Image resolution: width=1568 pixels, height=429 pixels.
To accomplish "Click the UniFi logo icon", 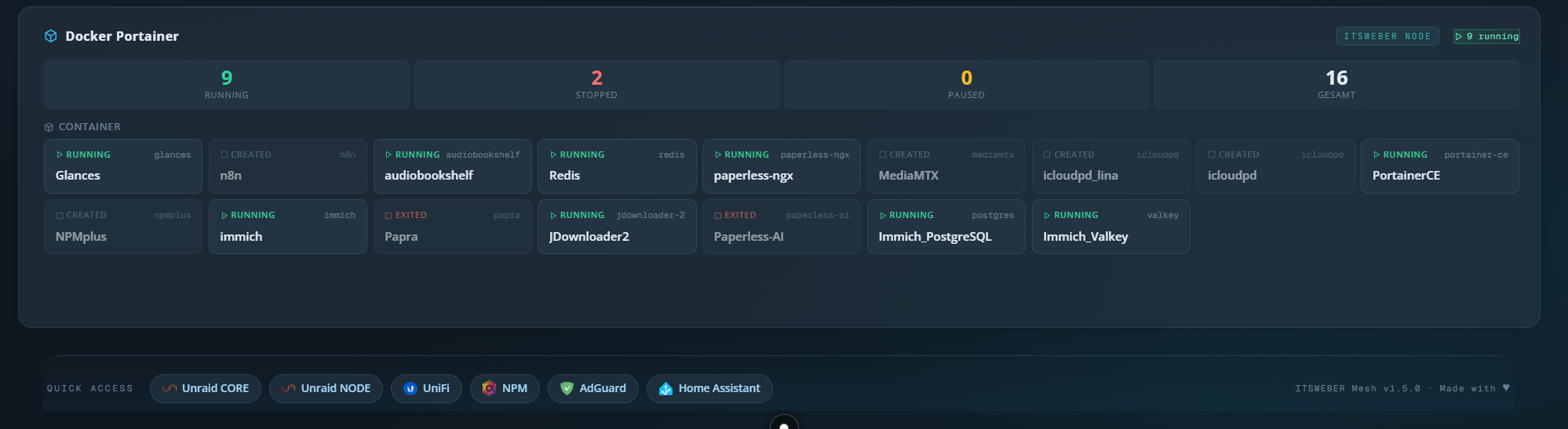I will [x=410, y=388].
